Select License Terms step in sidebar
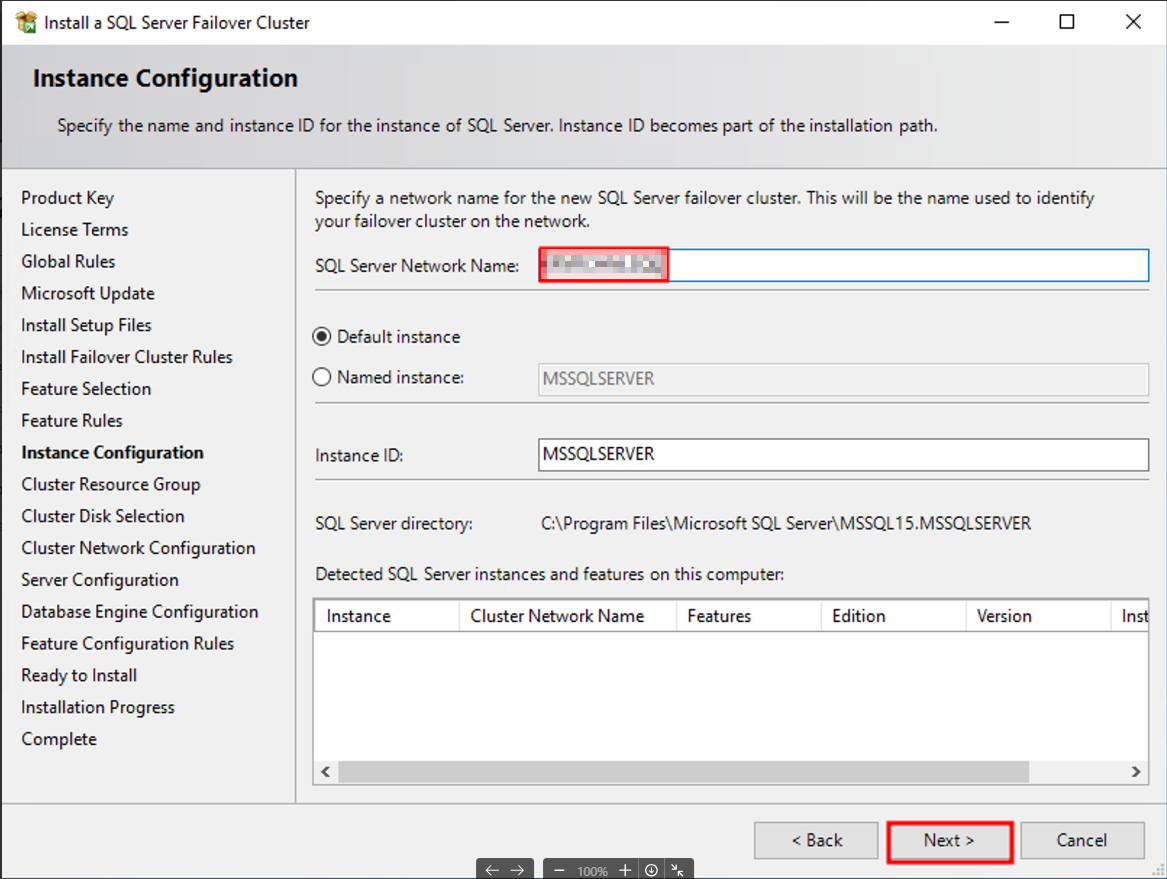 [x=74, y=230]
